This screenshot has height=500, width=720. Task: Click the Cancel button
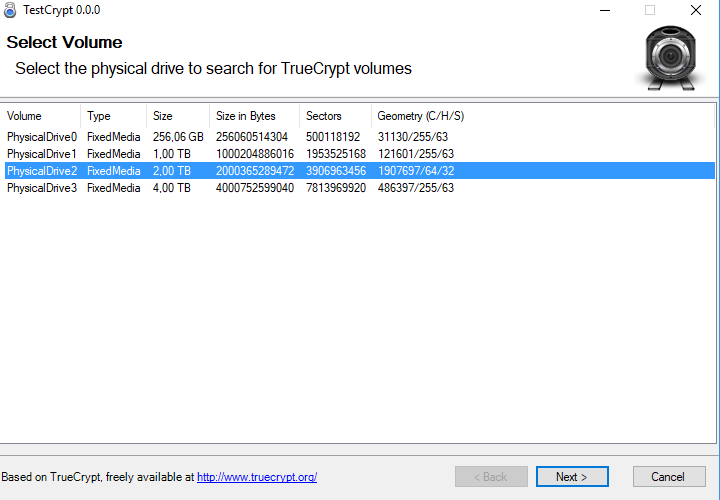[669, 477]
